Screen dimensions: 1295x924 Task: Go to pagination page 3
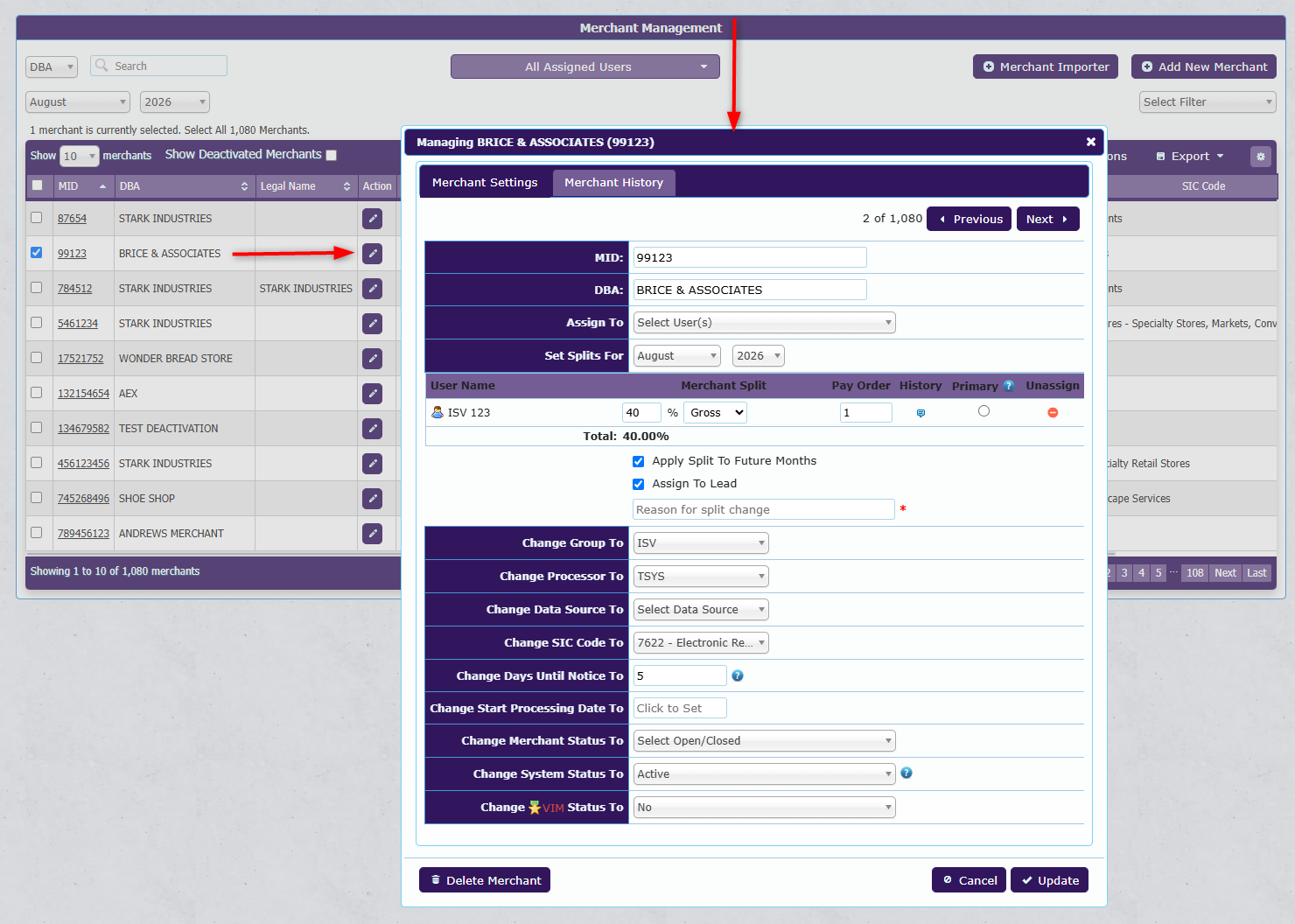pyautogui.click(x=1124, y=573)
